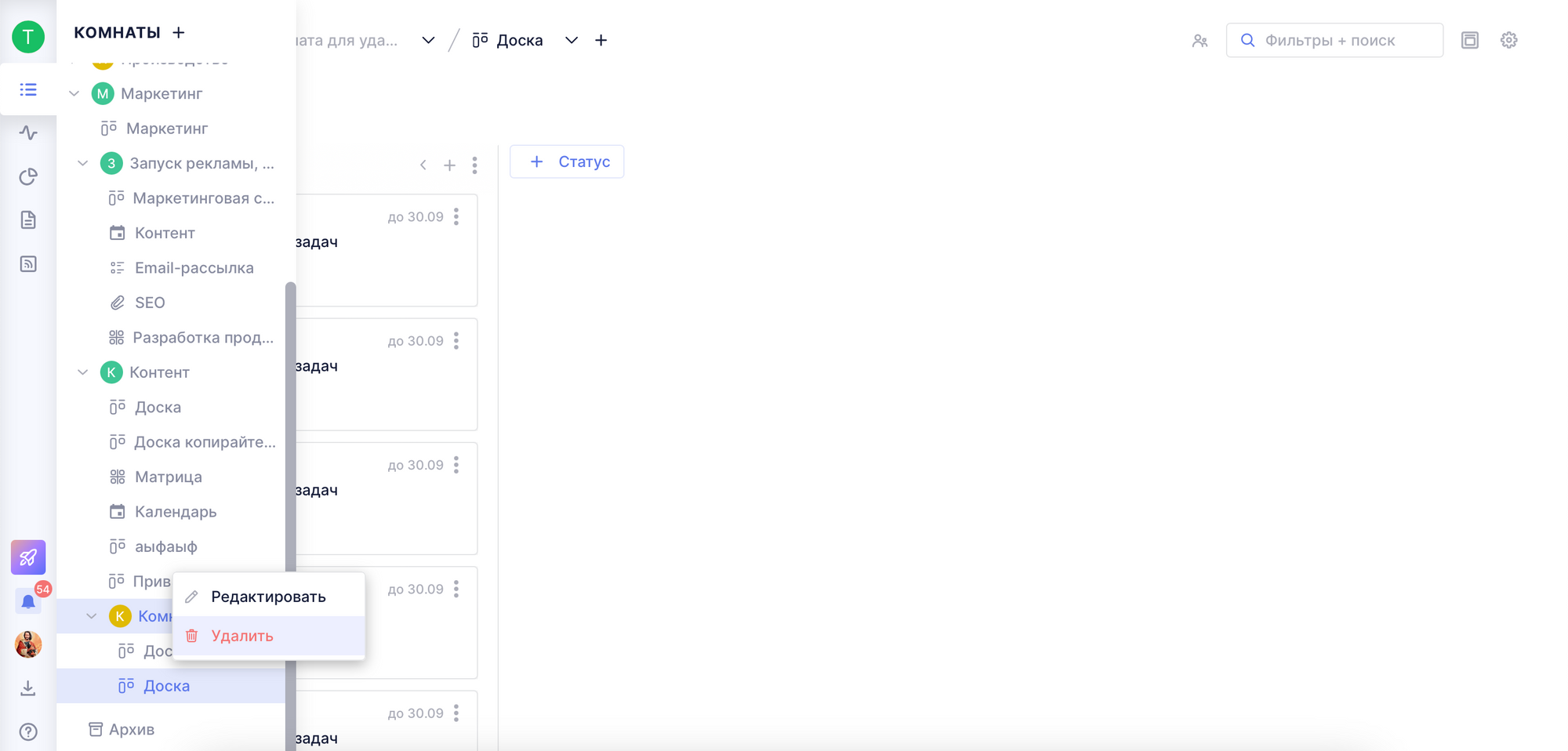Add a new view next to Доска

[x=601, y=40]
